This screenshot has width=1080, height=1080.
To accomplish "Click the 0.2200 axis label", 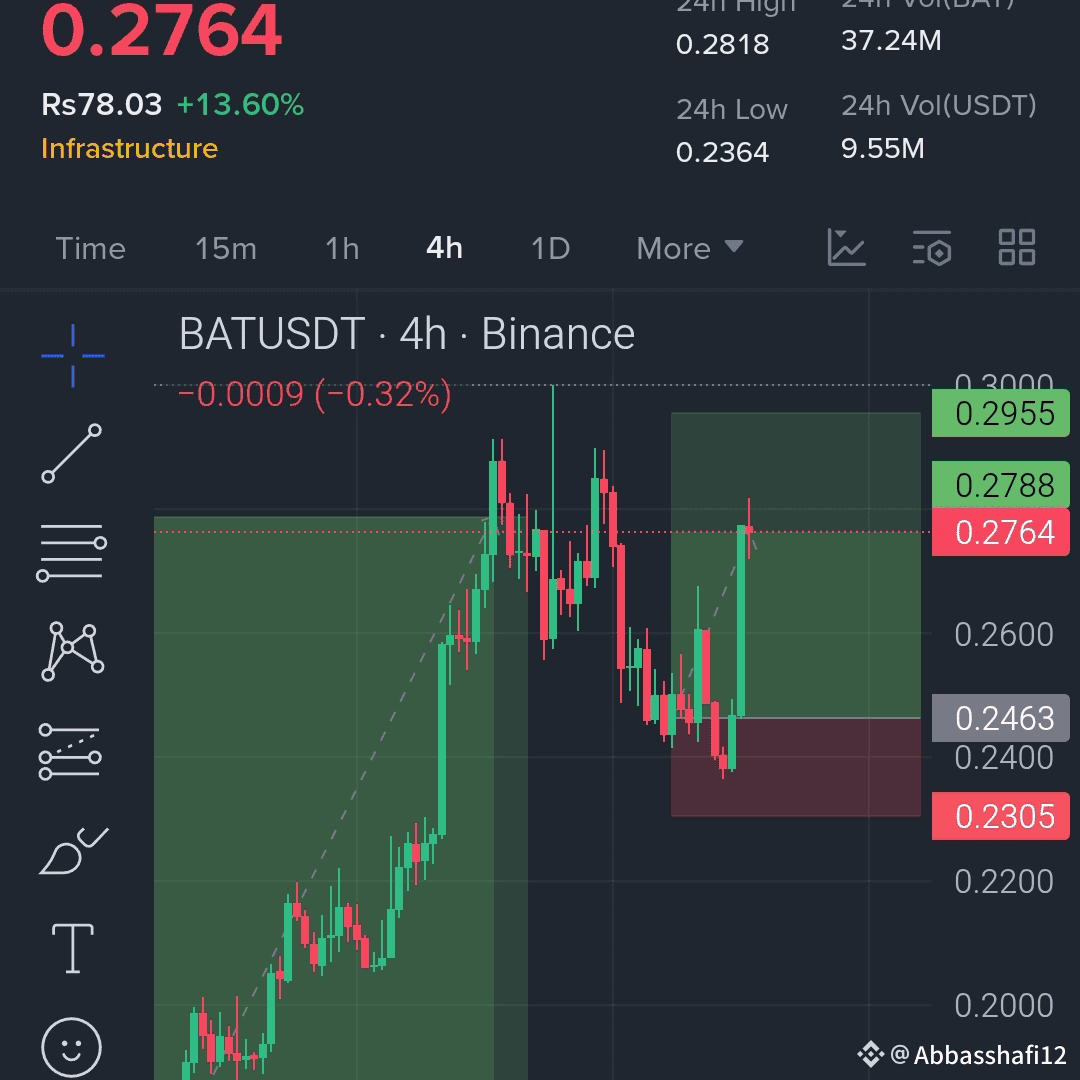I will pos(1004,882).
